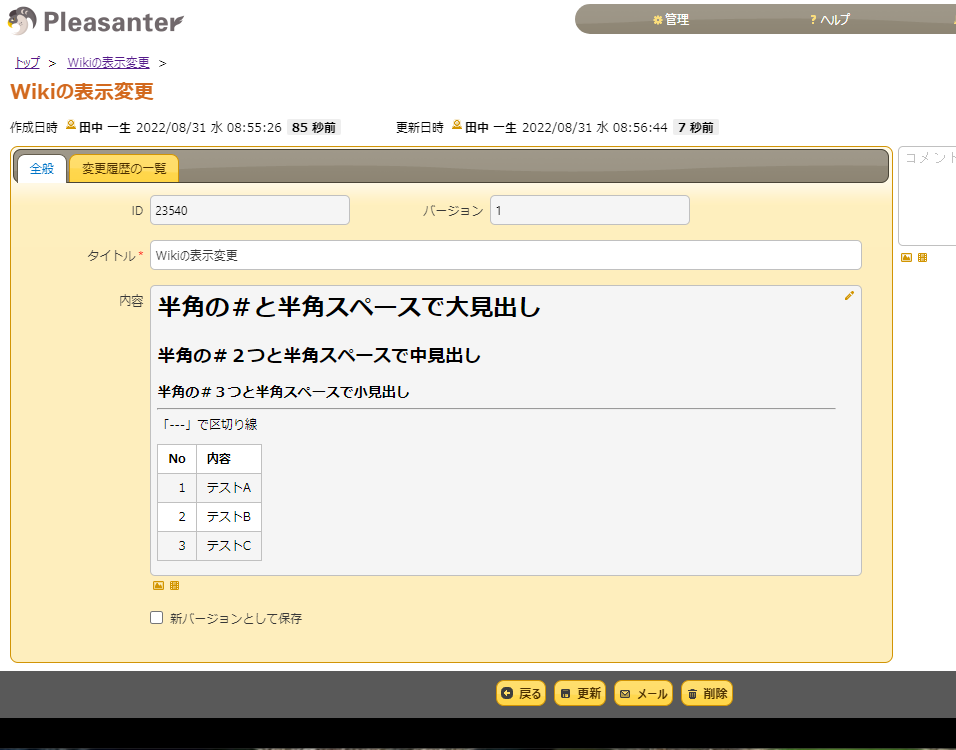This screenshot has width=956, height=750.
Task: Click the 更新 button
Action: tap(580, 693)
